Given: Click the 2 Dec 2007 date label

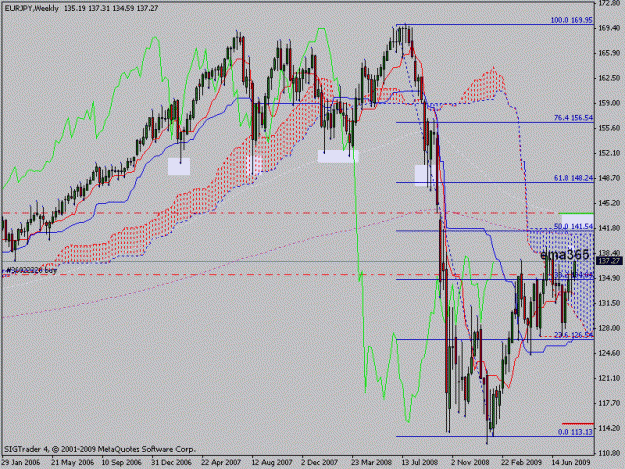Looking at the screenshot, I should [x=319, y=463].
